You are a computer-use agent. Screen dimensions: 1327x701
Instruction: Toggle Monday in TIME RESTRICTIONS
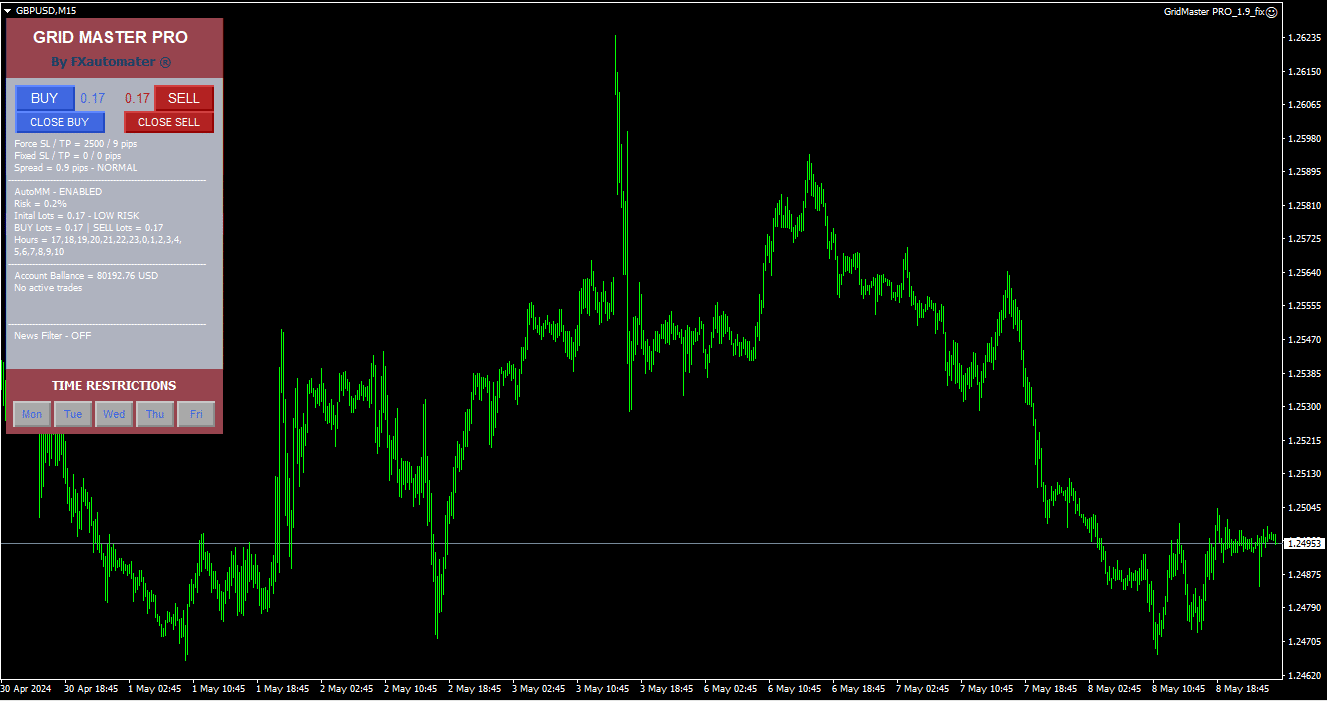tap(31, 413)
